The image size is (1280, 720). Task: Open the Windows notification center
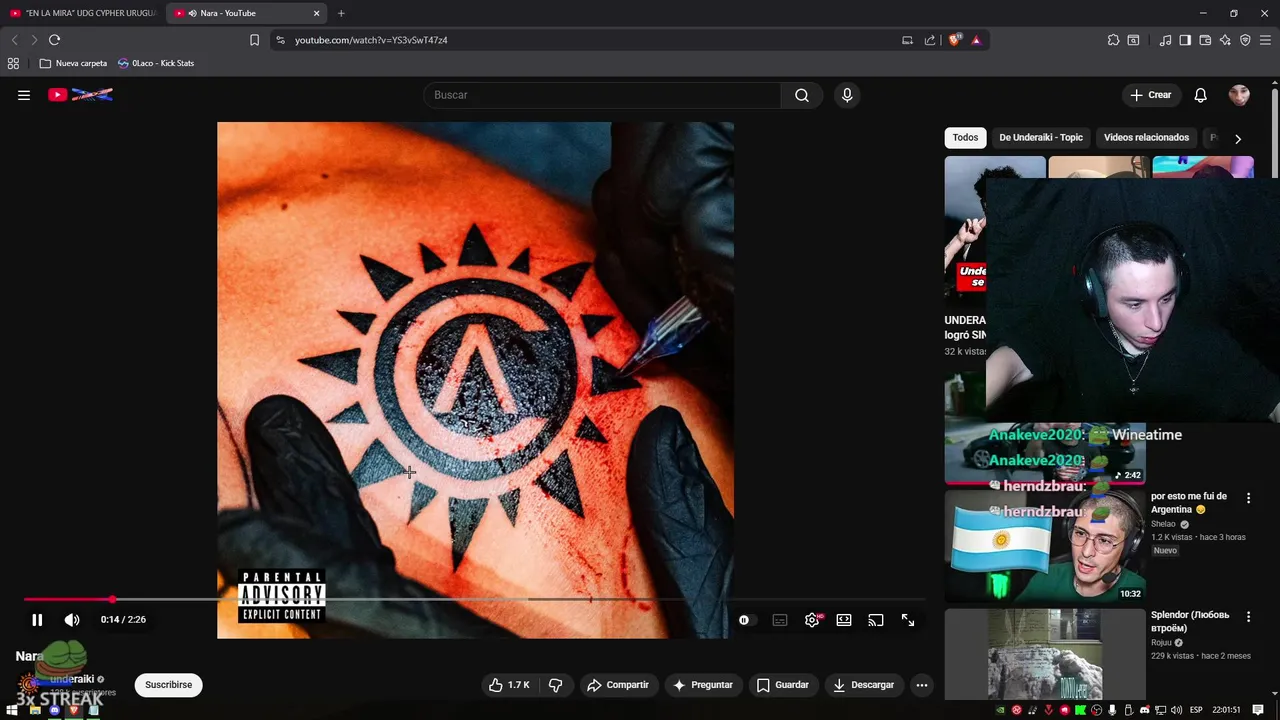[x=1258, y=710]
